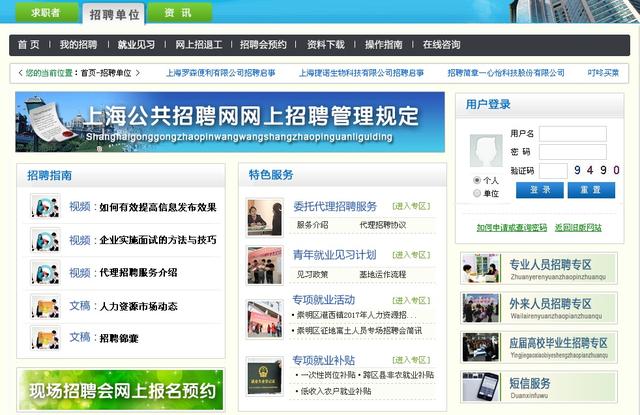The image size is (640, 415).
Task: Open 招聘简章—心怡科技股份有限公司 link
Action: tap(506, 73)
